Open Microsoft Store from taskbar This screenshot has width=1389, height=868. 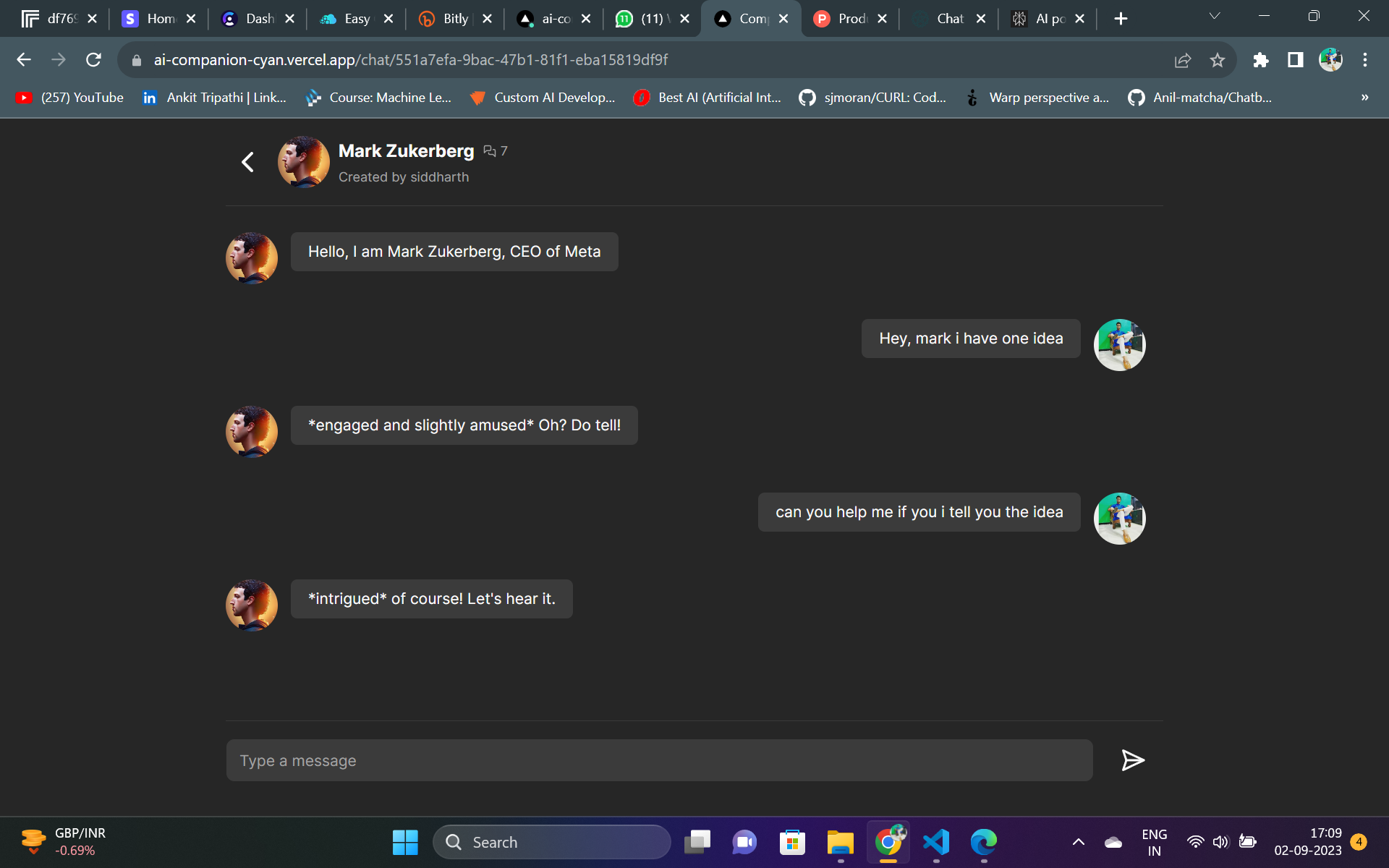point(792,842)
